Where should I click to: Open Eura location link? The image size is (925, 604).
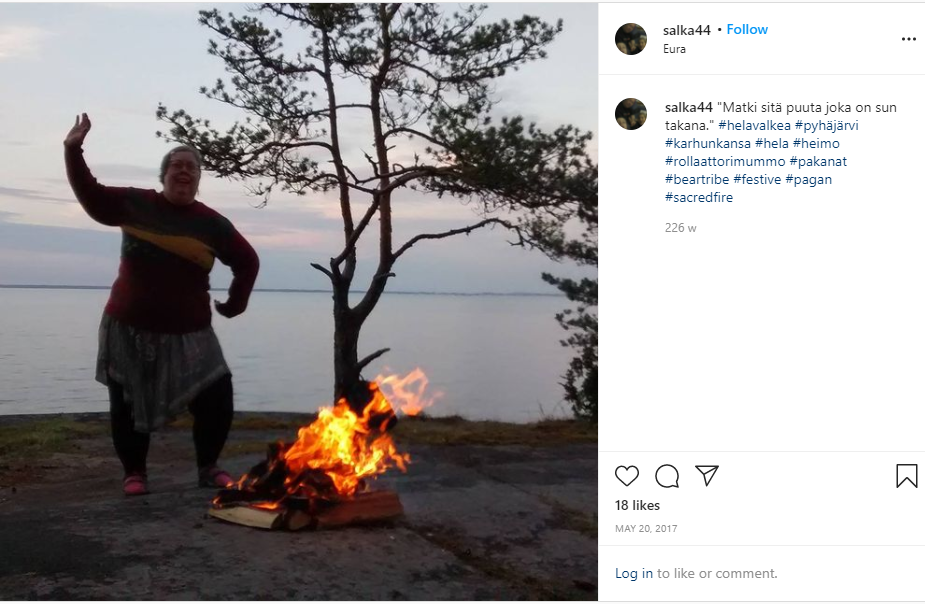[674, 49]
